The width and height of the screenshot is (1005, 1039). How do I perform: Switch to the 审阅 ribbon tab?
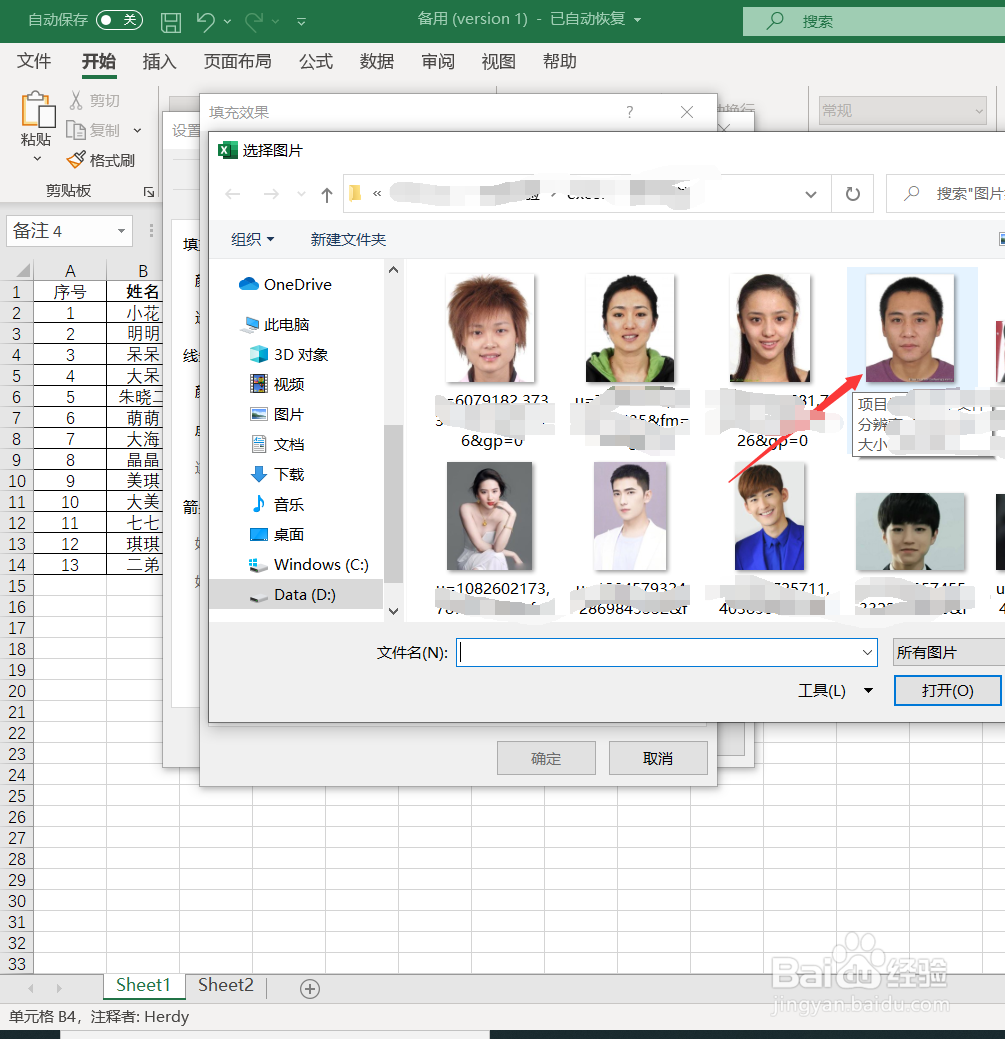pyautogui.click(x=438, y=61)
